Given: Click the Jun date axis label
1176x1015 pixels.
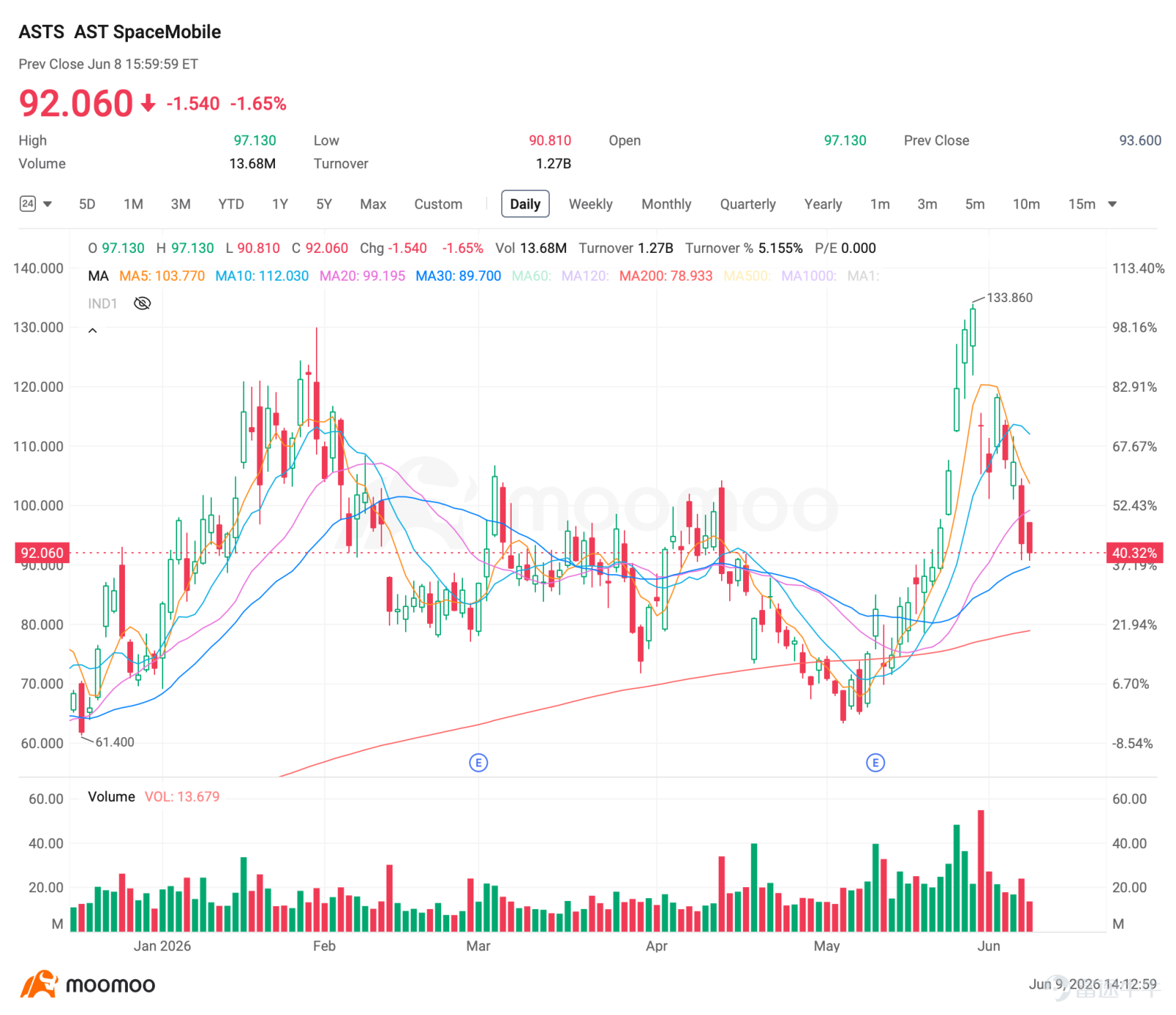Looking at the screenshot, I should pos(989,946).
